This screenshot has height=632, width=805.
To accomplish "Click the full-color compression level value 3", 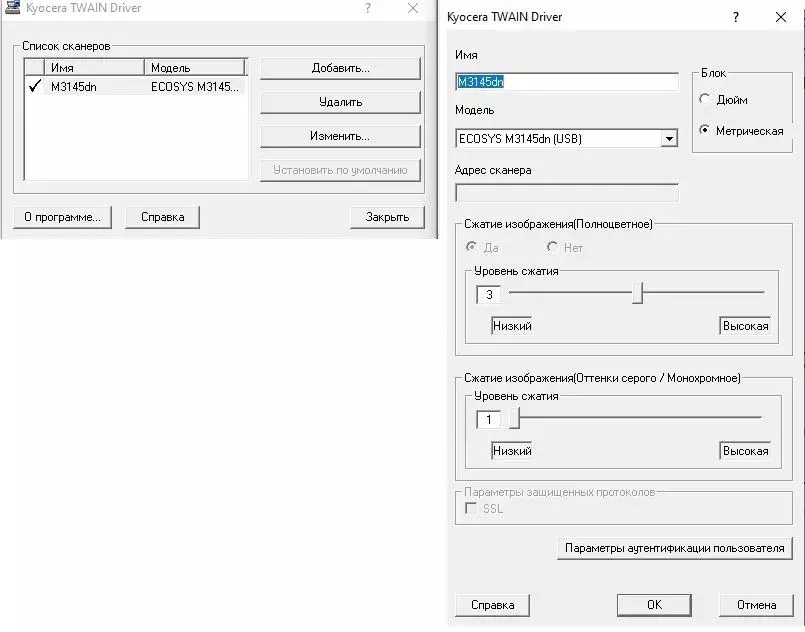I will click(489, 294).
